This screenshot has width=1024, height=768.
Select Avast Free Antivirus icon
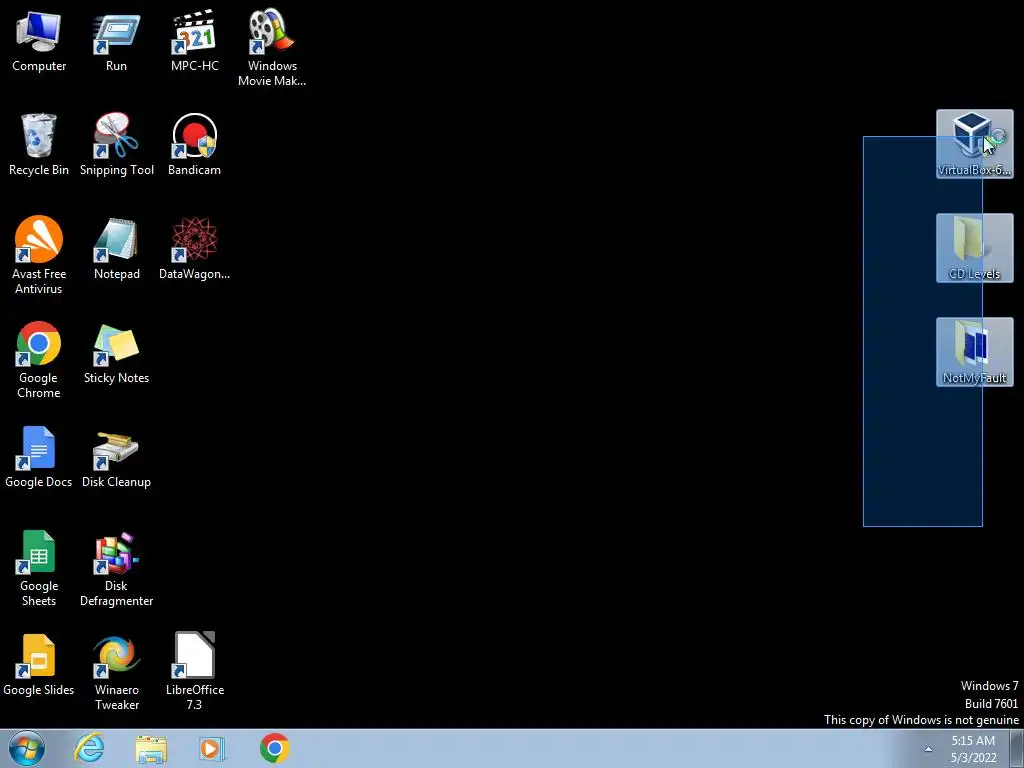click(x=39, y=255)
